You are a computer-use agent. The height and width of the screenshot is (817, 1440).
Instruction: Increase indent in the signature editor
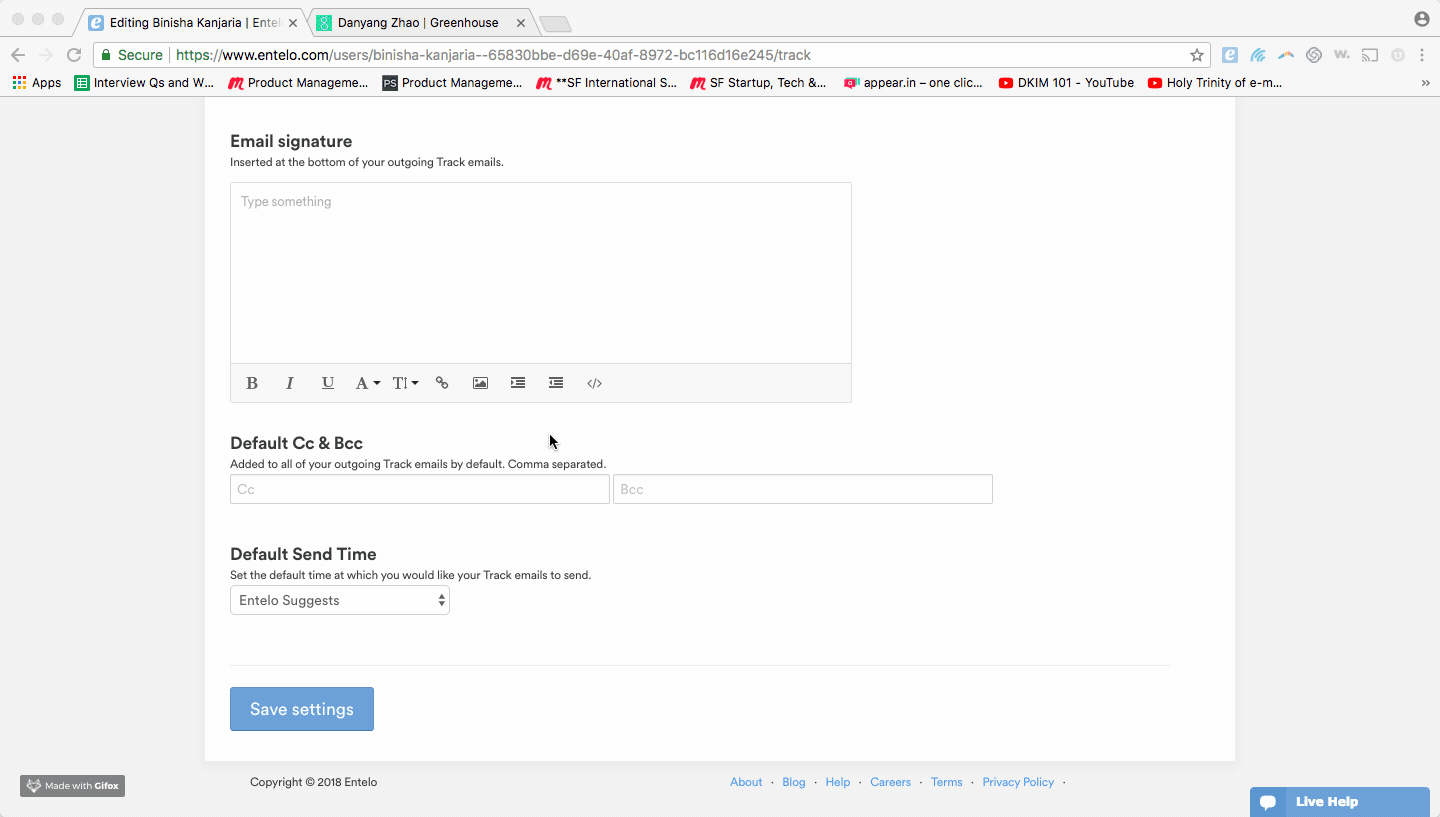click(518, 383)
